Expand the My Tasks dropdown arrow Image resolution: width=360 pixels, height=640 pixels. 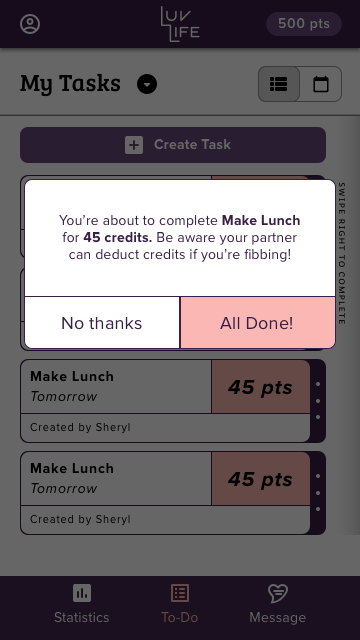tap(147, 84)
